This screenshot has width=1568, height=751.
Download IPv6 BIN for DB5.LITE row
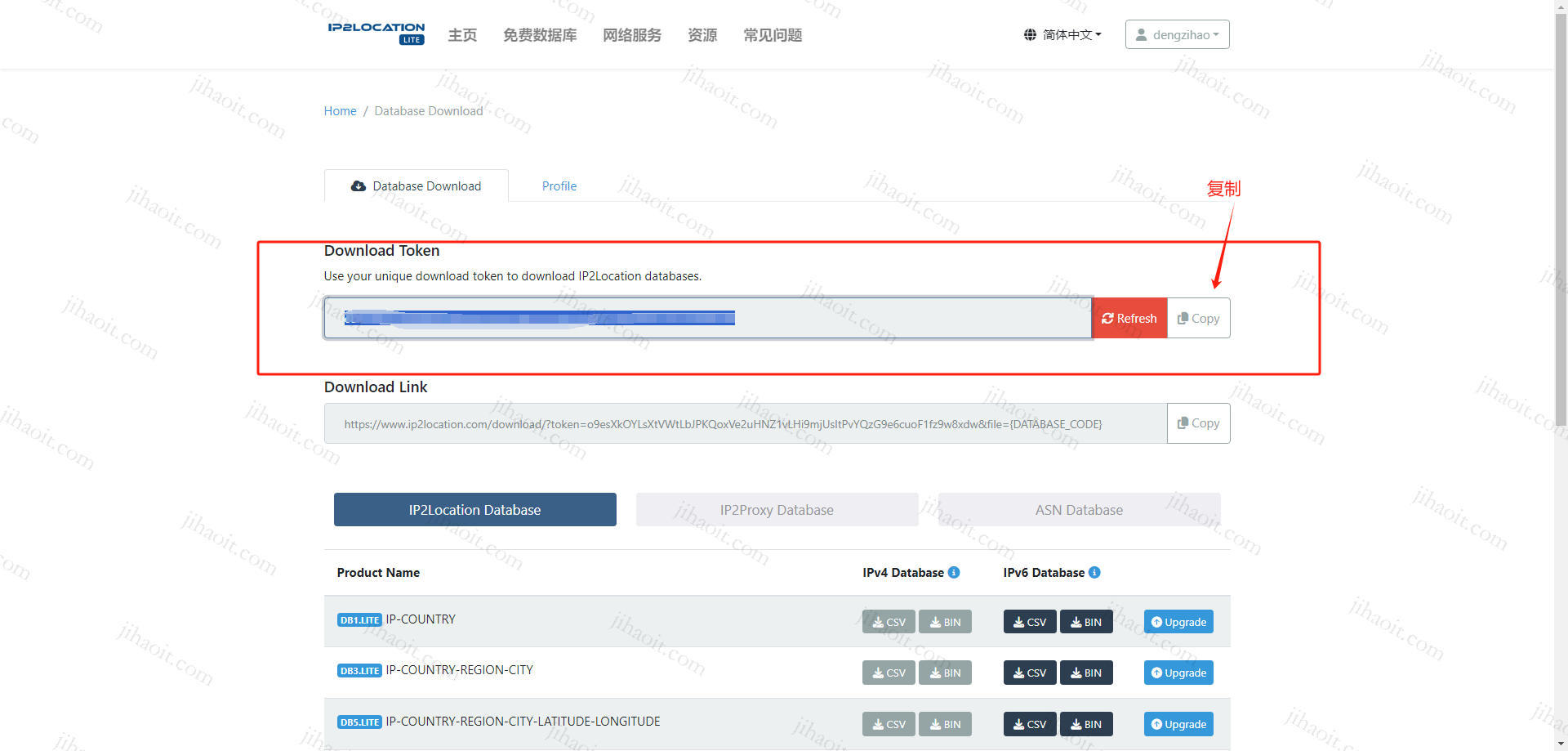(1086, 724)
